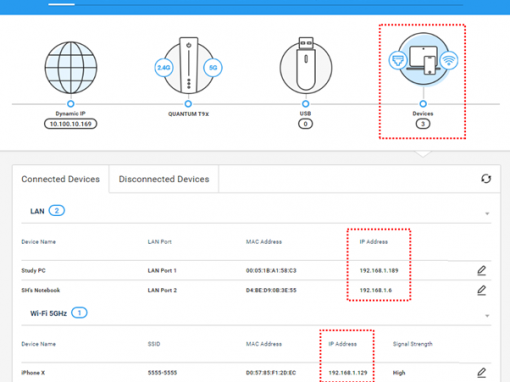The image size is (510, 382).
Task: Edit the Study PC device entry
Action: click(481, 270)
